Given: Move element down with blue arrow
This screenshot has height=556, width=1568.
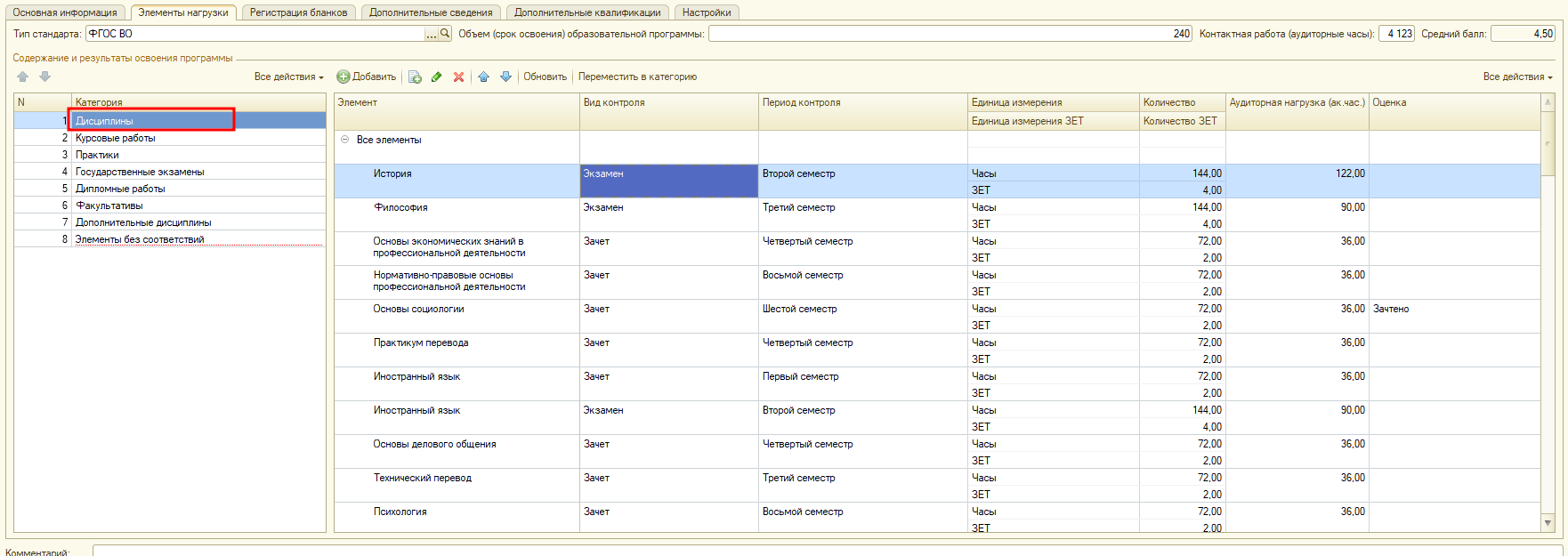Looking at the screenshot, I should tap(505, 77).
